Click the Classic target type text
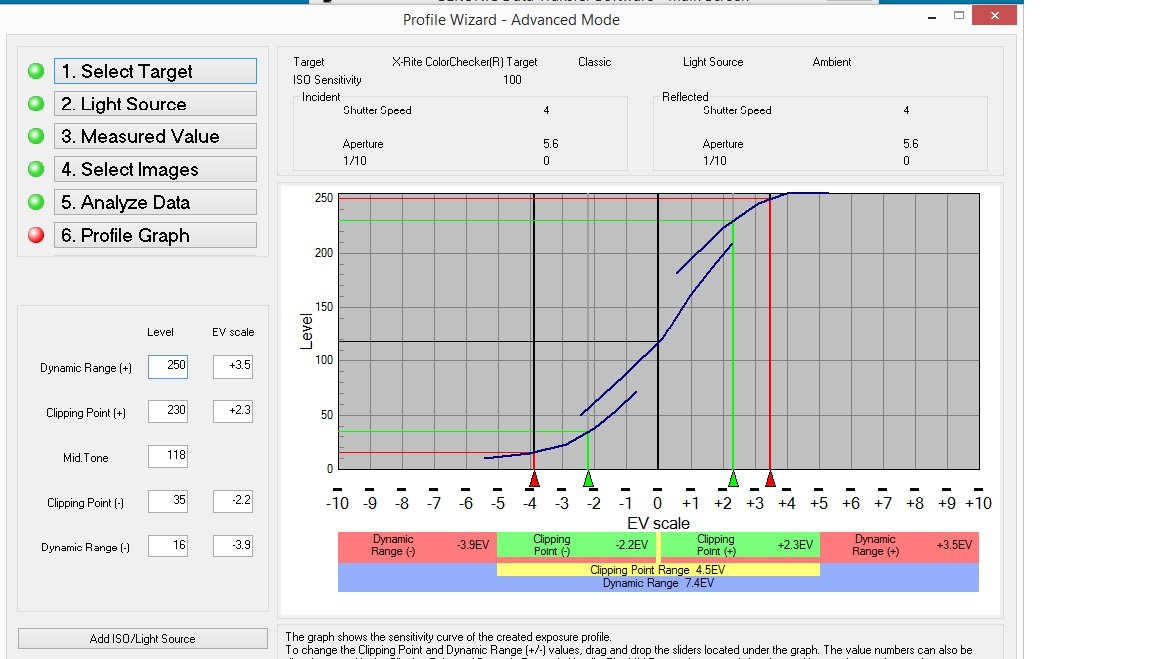The image size is (1152, 659). click(594, 62)
